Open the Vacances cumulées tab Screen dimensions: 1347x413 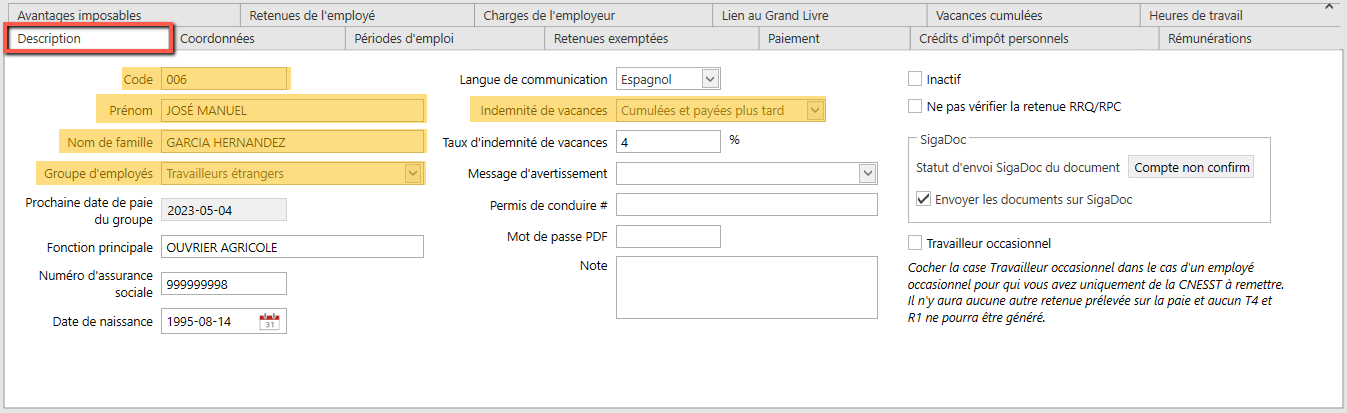coord(1031,15)
